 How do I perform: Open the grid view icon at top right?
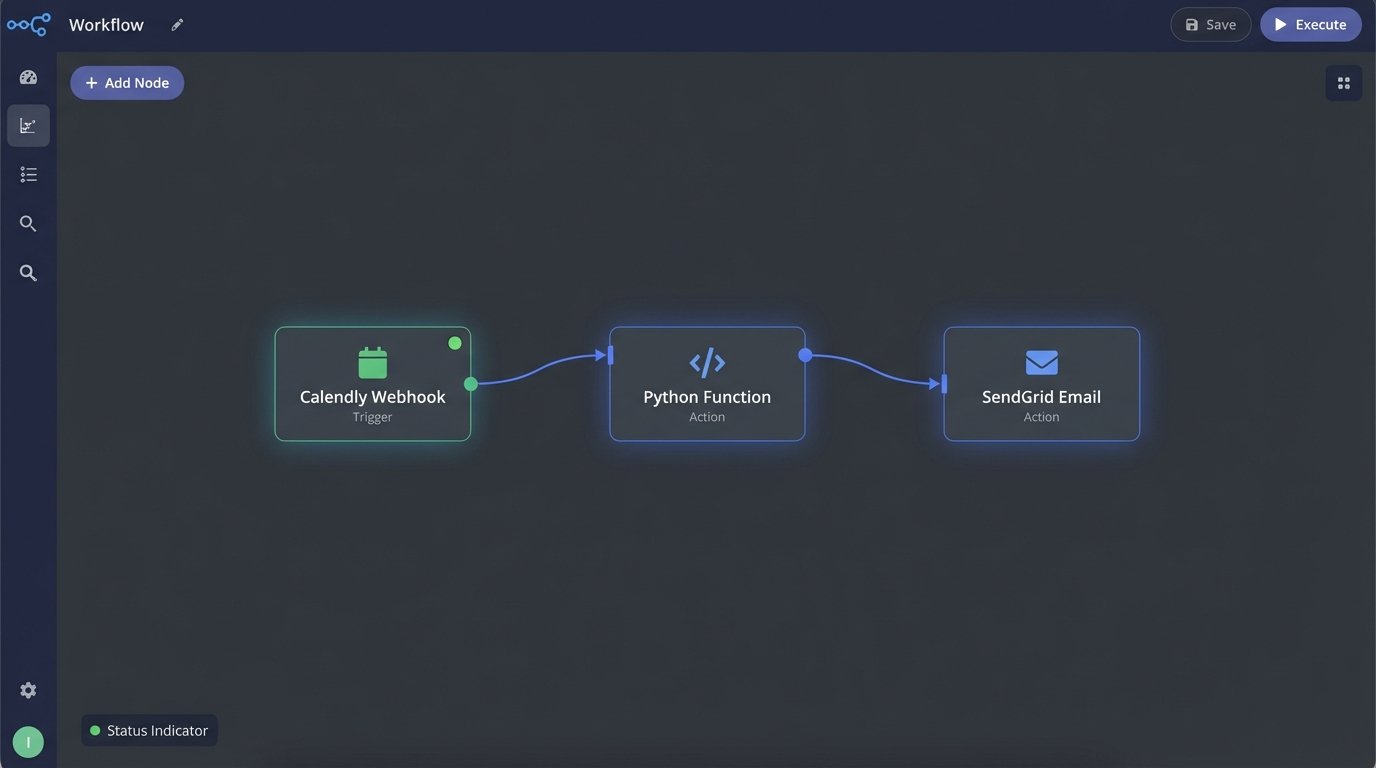coord(1343,82)
